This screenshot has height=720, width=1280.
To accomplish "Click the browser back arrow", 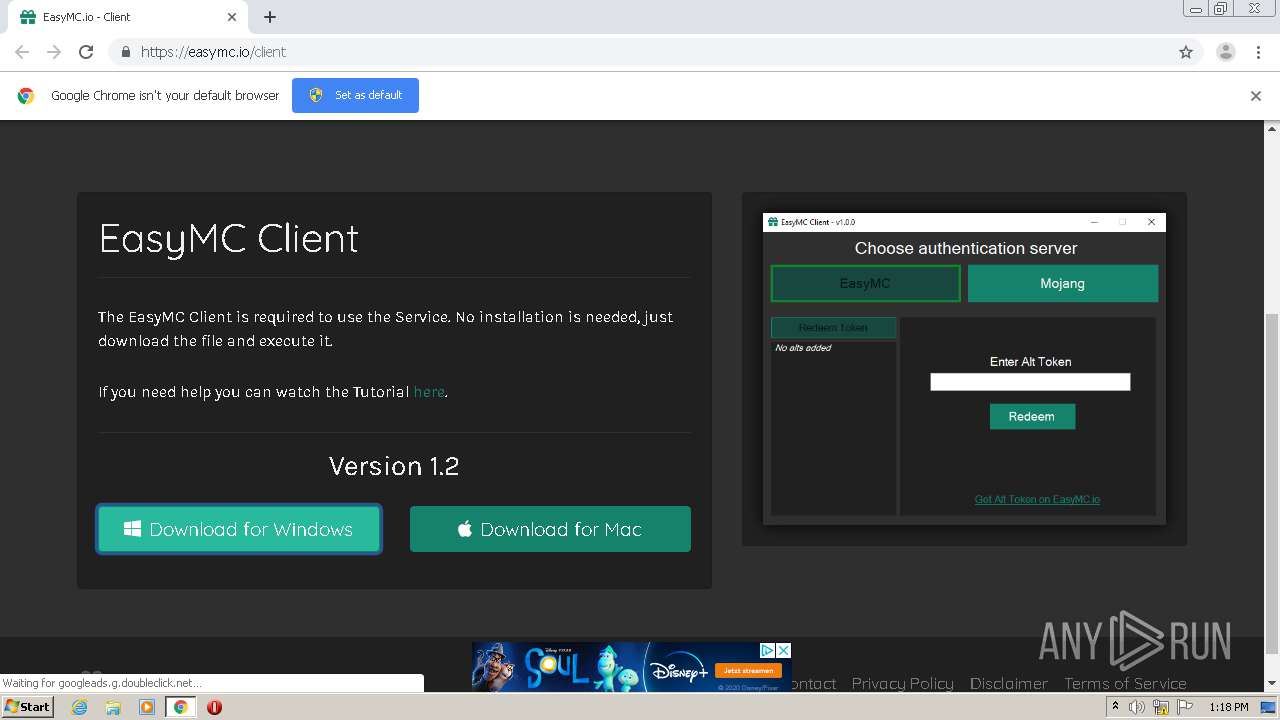I will click(22, 52).
